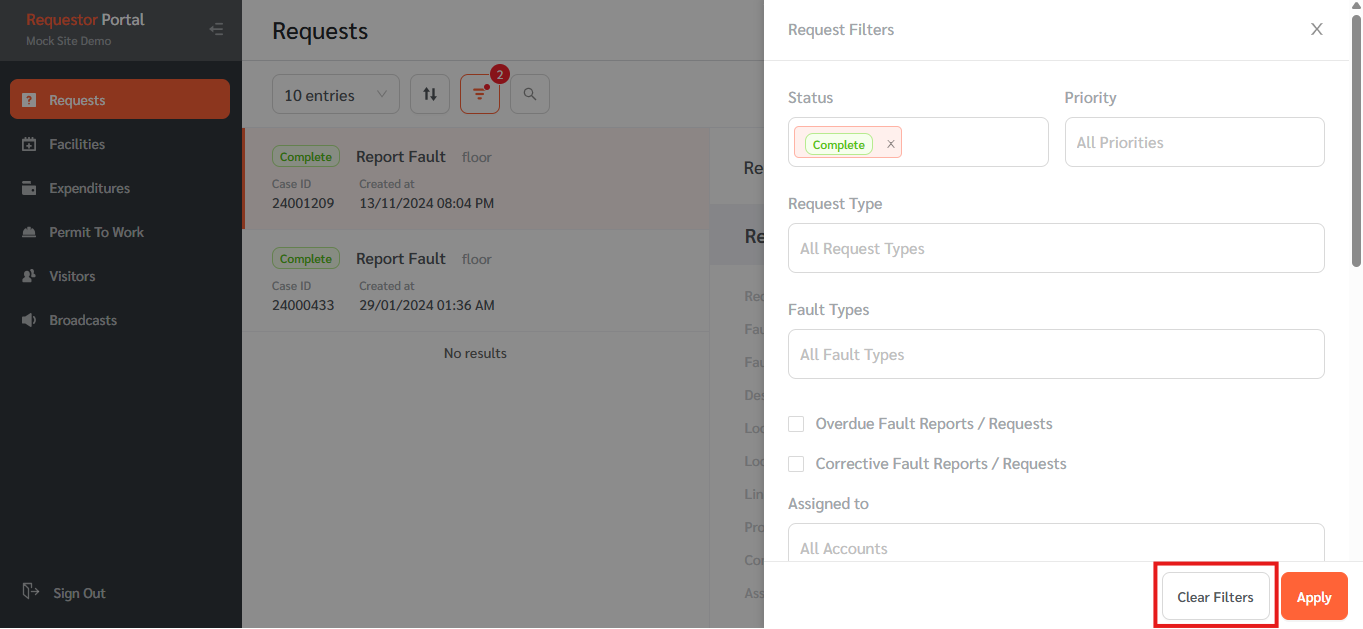The image size is (1363, 629).
Task: Click the Requests question-mark icon
Action: coord(29,100)
